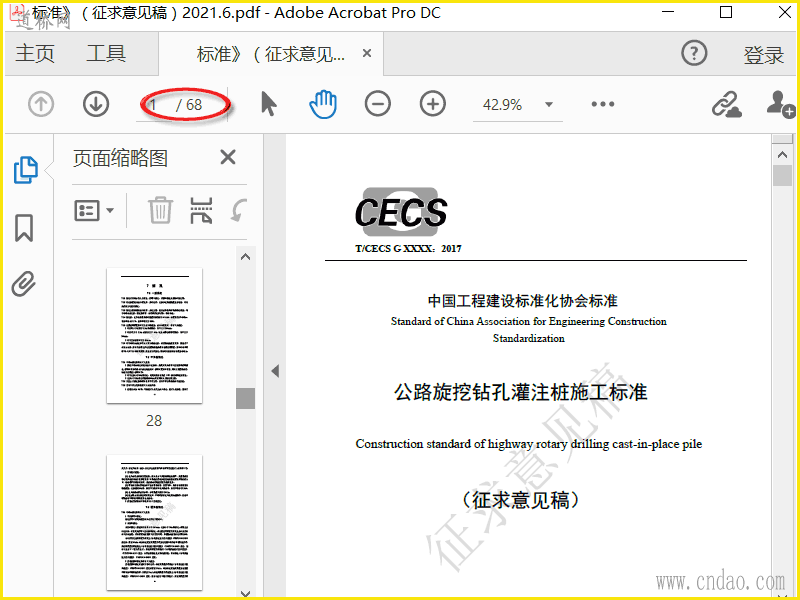Show more tools via three-dots menu
The image size is (800, 600).
(603, 104)
